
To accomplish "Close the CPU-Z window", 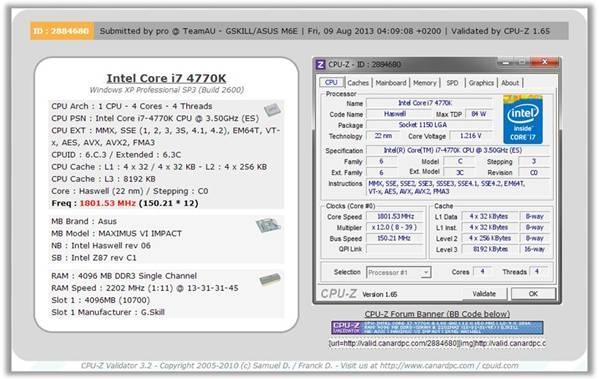I will (x=546, y=62).
